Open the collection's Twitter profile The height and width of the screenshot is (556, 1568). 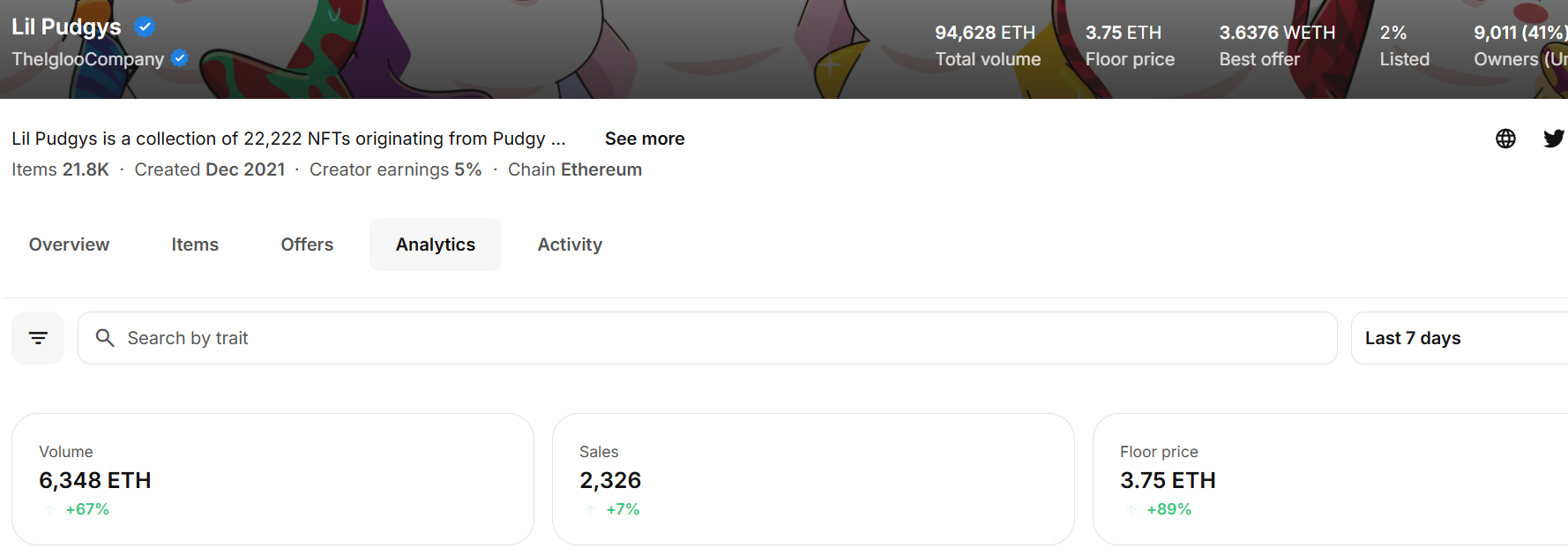click(x=1555, y=139)
